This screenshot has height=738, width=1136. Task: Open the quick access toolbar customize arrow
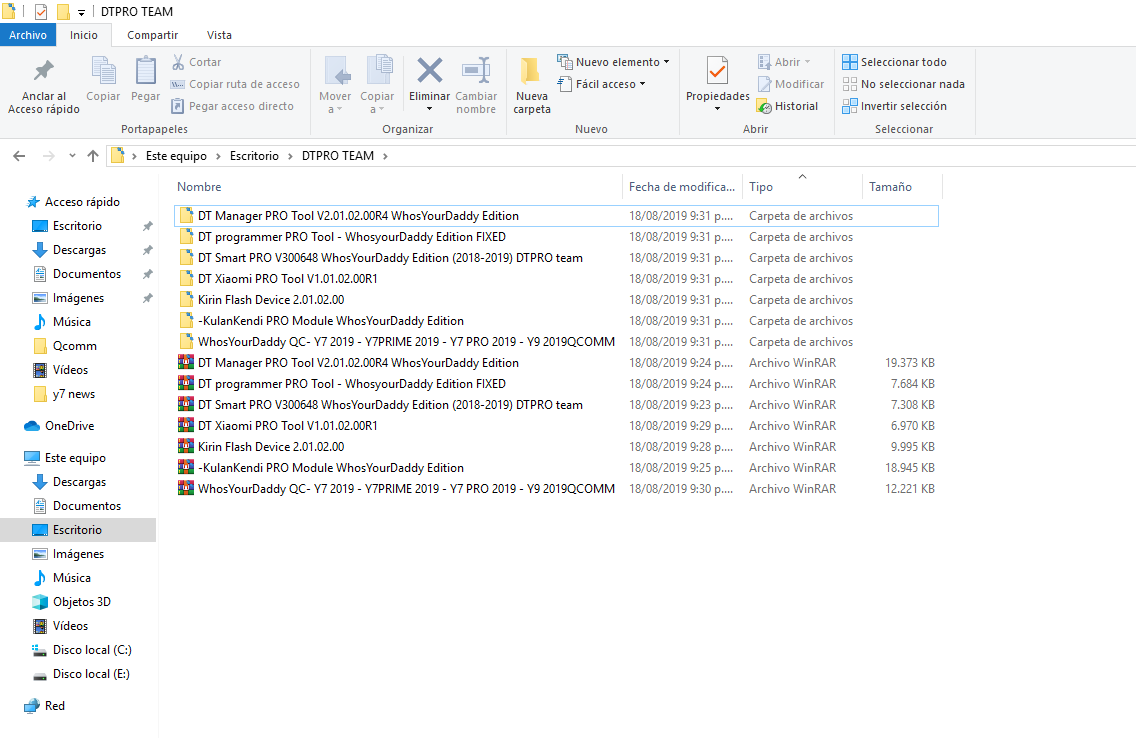coord(81,12)
